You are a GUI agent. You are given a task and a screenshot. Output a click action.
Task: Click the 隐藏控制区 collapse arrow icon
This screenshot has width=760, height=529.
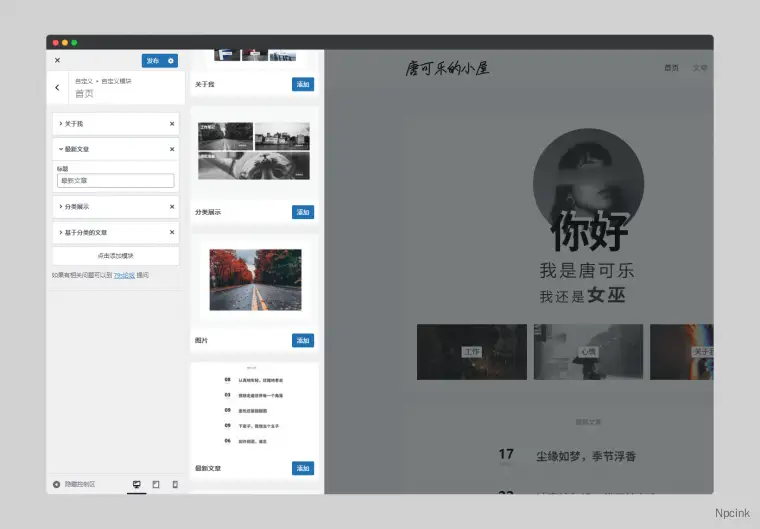pos(56,484)
